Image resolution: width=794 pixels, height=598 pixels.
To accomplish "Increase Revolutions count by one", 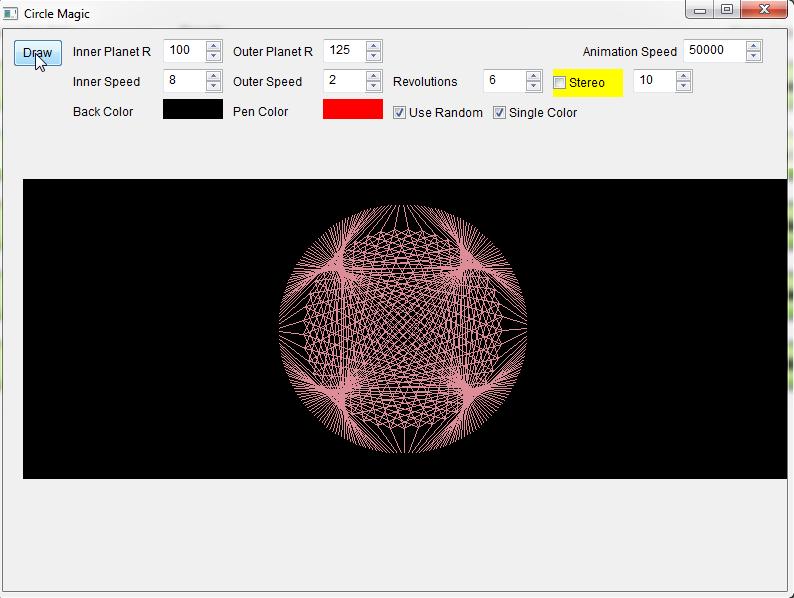I will pos(533,76).
